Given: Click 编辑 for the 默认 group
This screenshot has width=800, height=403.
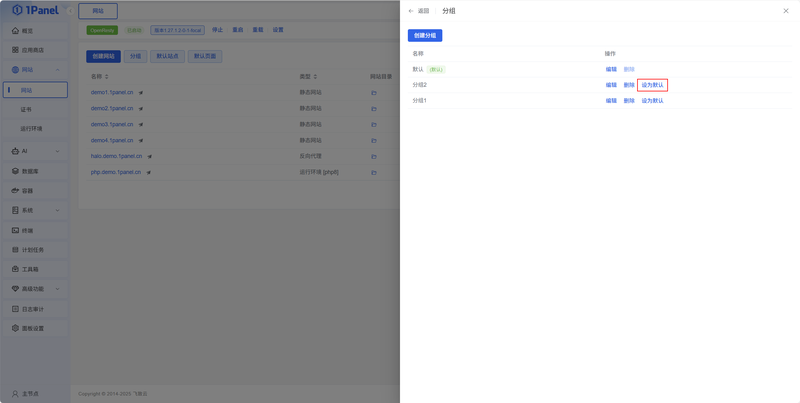Looking at the screenshot, I should click(x=611, y=69).
